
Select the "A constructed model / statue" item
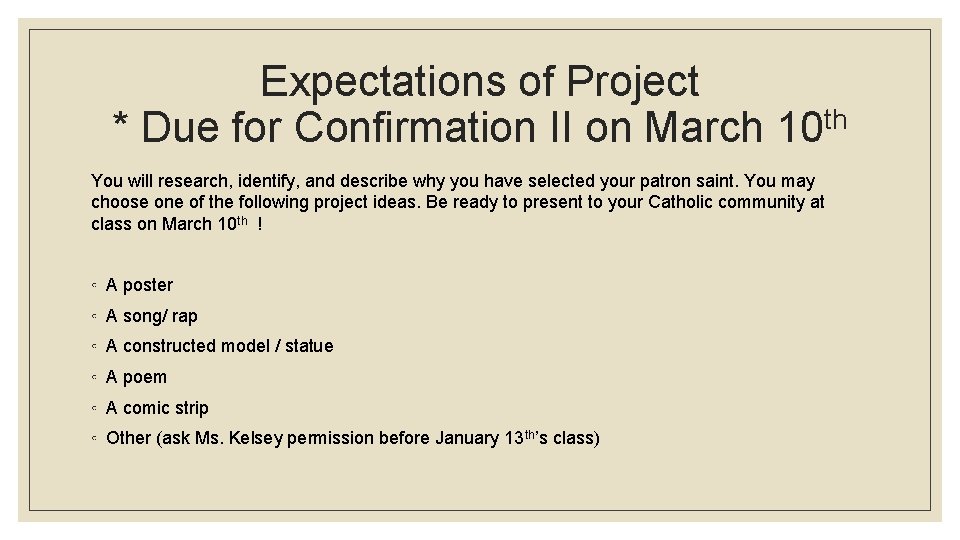pyautogui.click(x=219, y=346)
